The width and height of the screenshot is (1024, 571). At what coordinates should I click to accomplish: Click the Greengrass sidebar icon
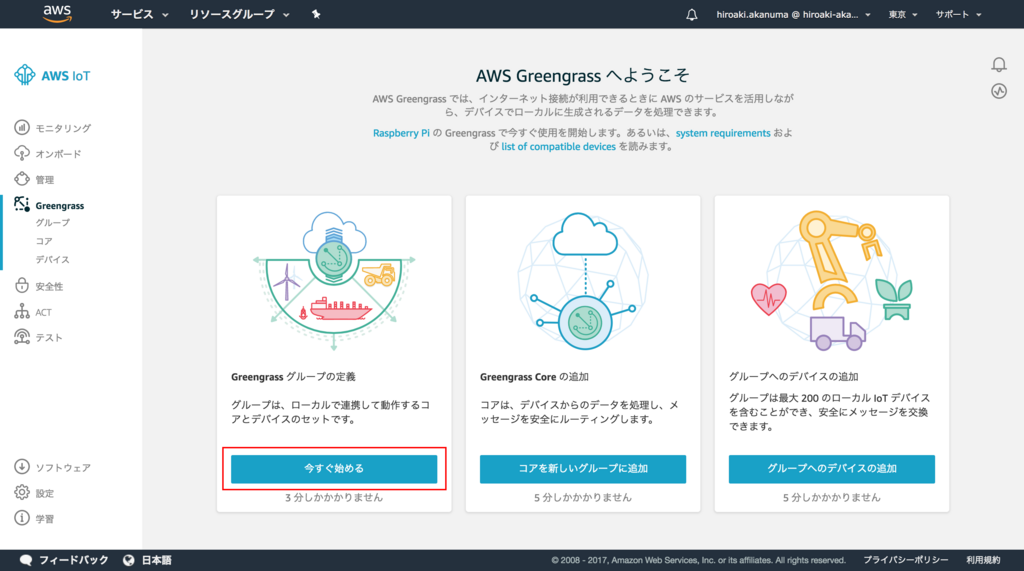tap(22, 204)
